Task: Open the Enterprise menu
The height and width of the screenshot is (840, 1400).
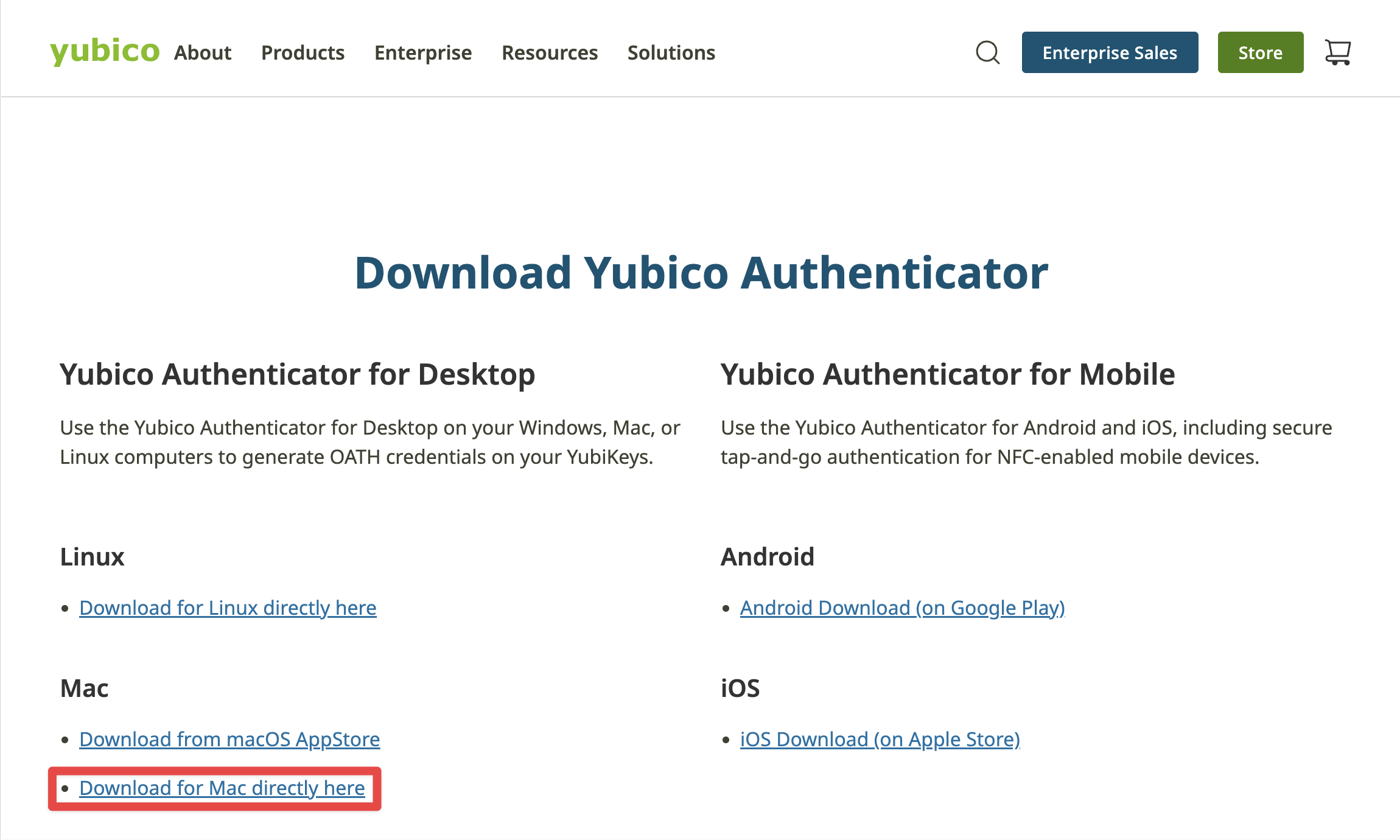Action: click(x=423, y=53)
